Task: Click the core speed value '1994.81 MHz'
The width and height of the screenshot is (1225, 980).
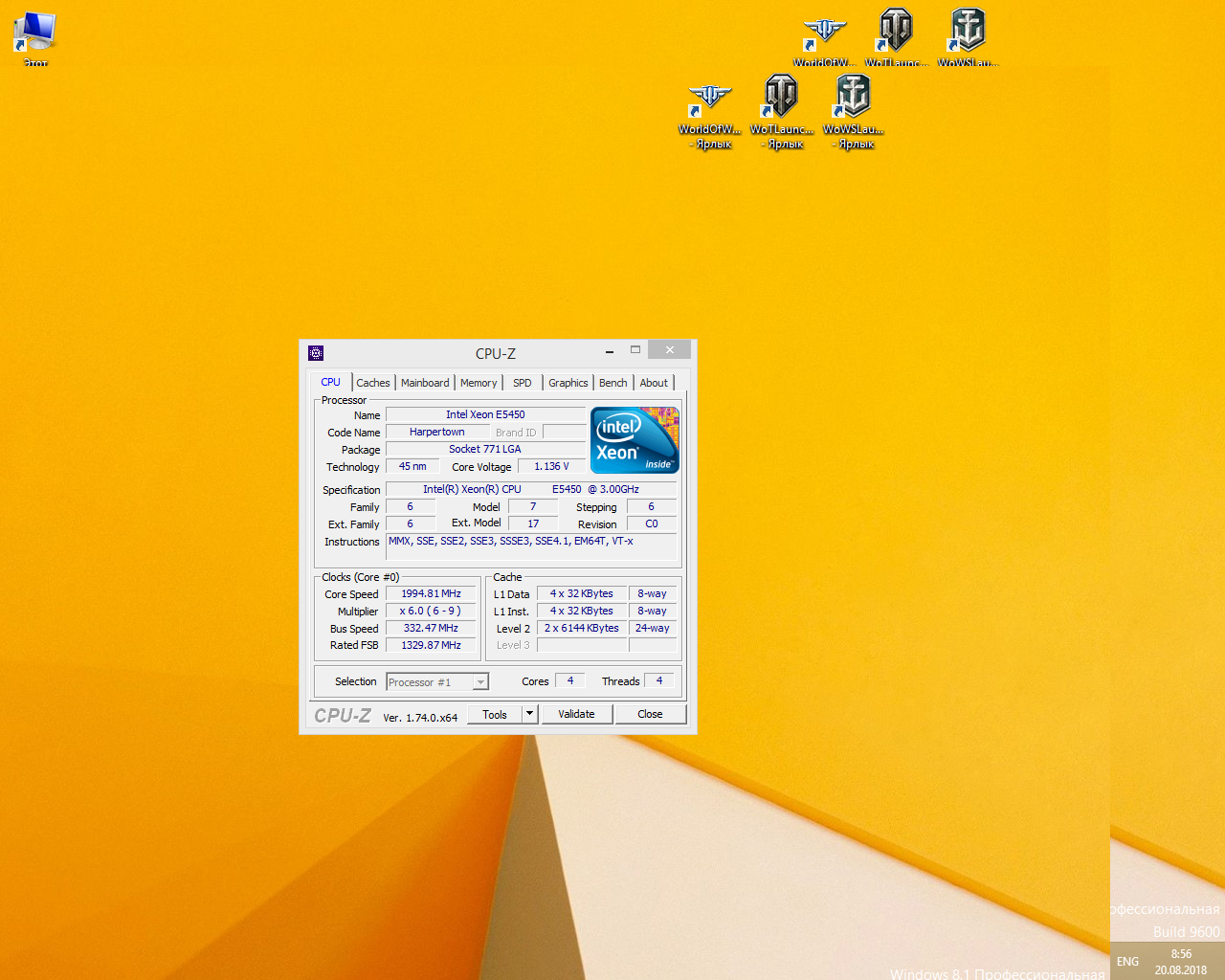Action: click(431, 593)
